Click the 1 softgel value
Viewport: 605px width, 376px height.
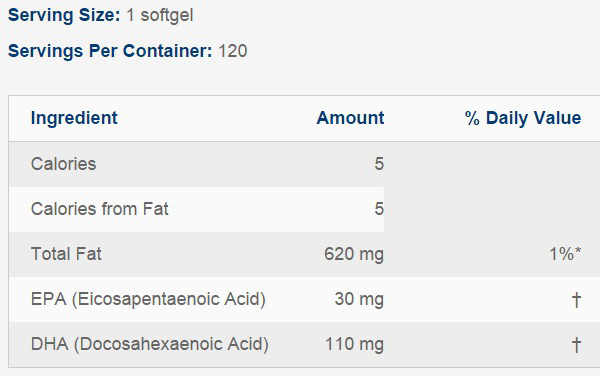(160, 15)
